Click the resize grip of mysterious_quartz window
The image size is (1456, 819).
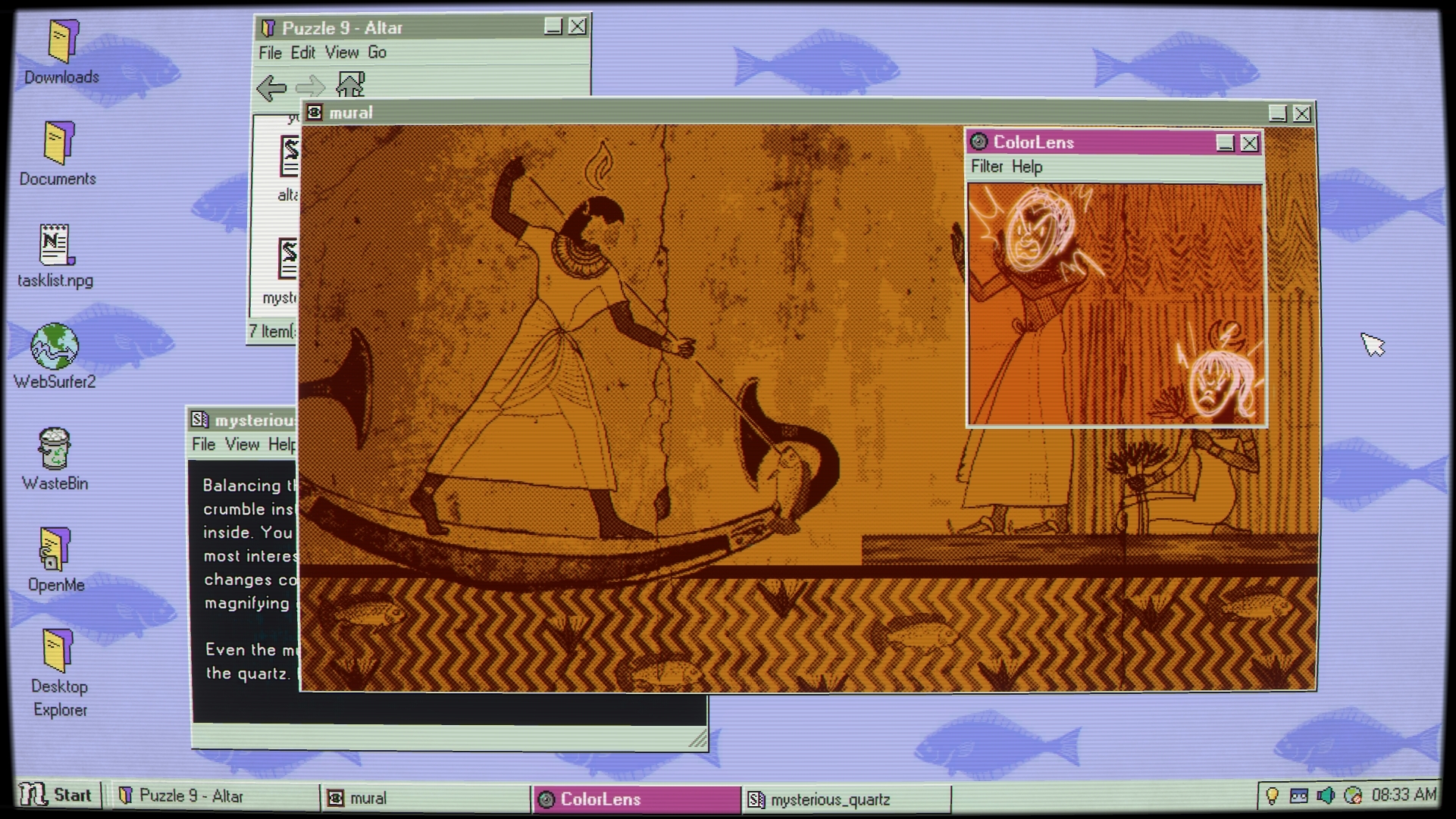click(x=698, y=739)
